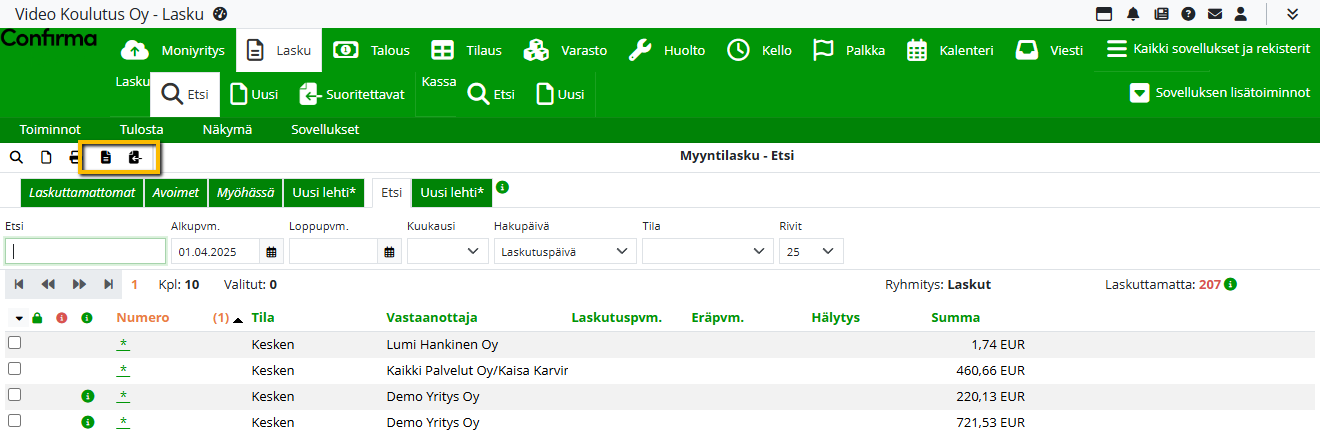Go to the last page arrow
The image size is (1320, 436).
108,284
